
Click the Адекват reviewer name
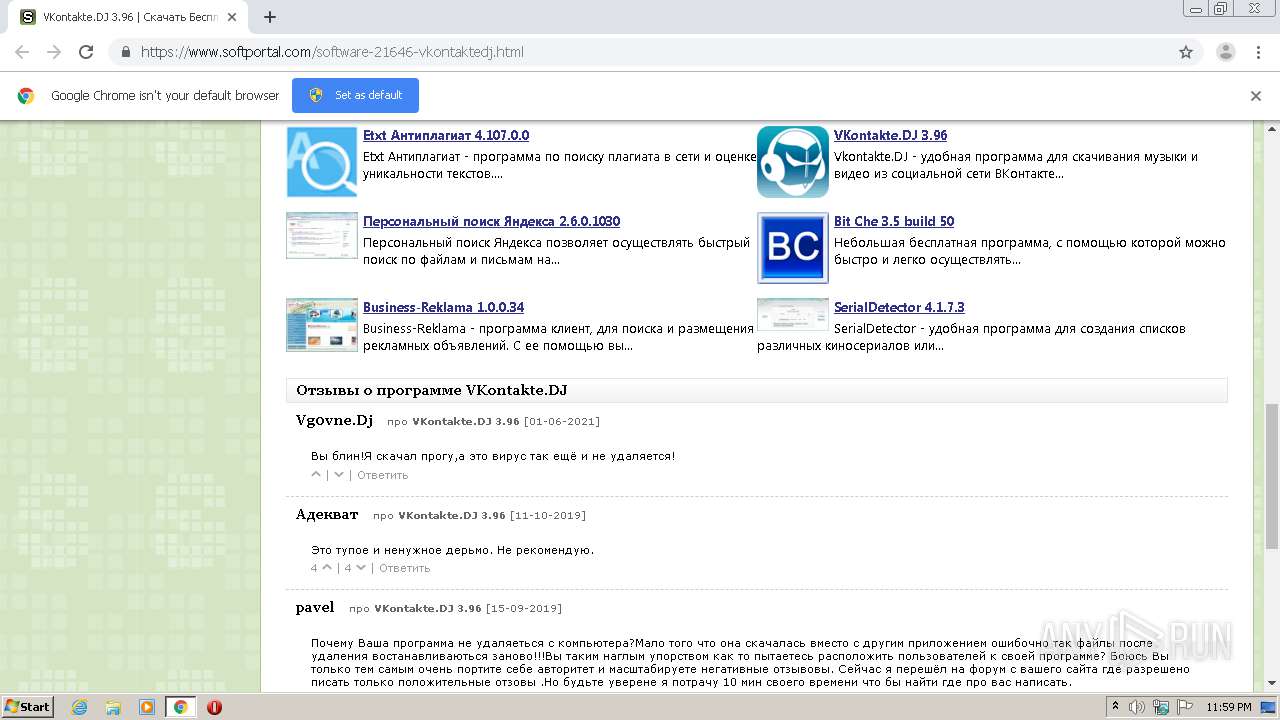pyautogui.click(x=327, y=514)
